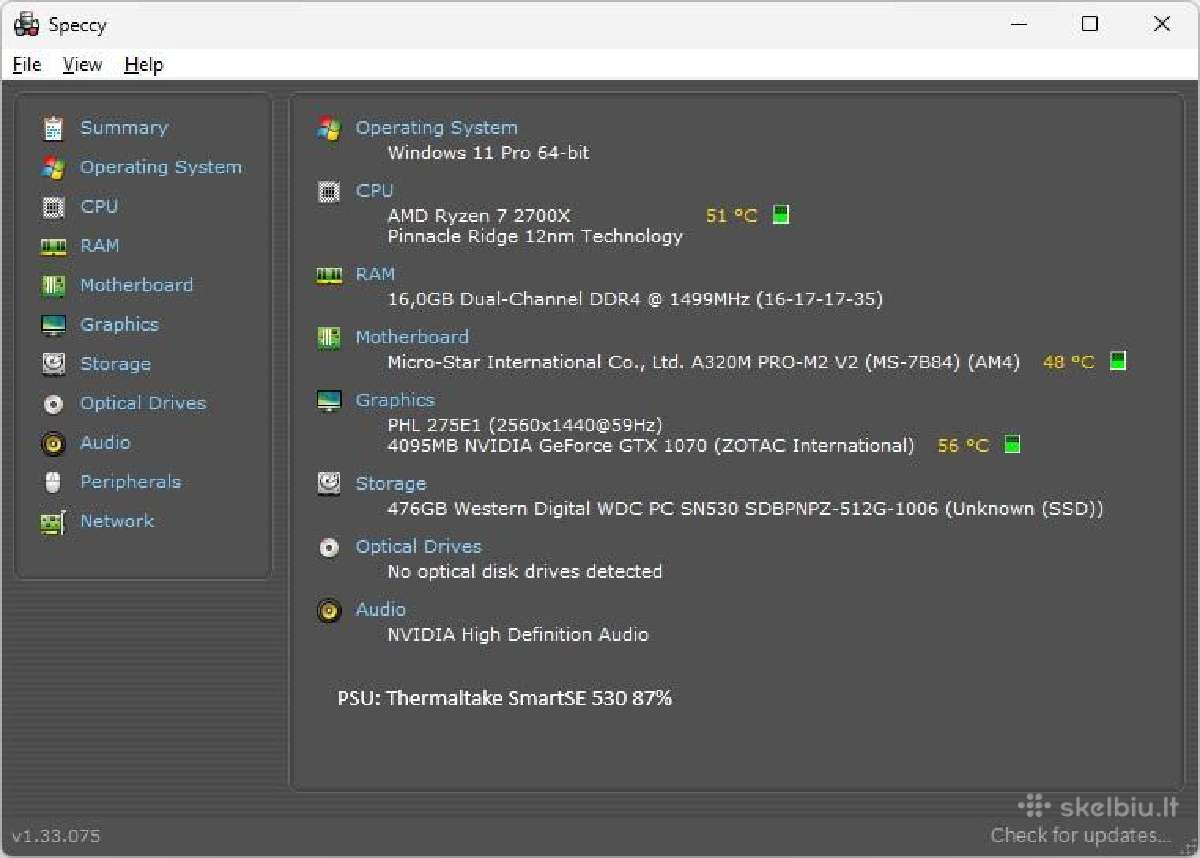1200x858 pixels.
Task: Click the Network card icon in sidebar
Action: click(x=53, y=522)
